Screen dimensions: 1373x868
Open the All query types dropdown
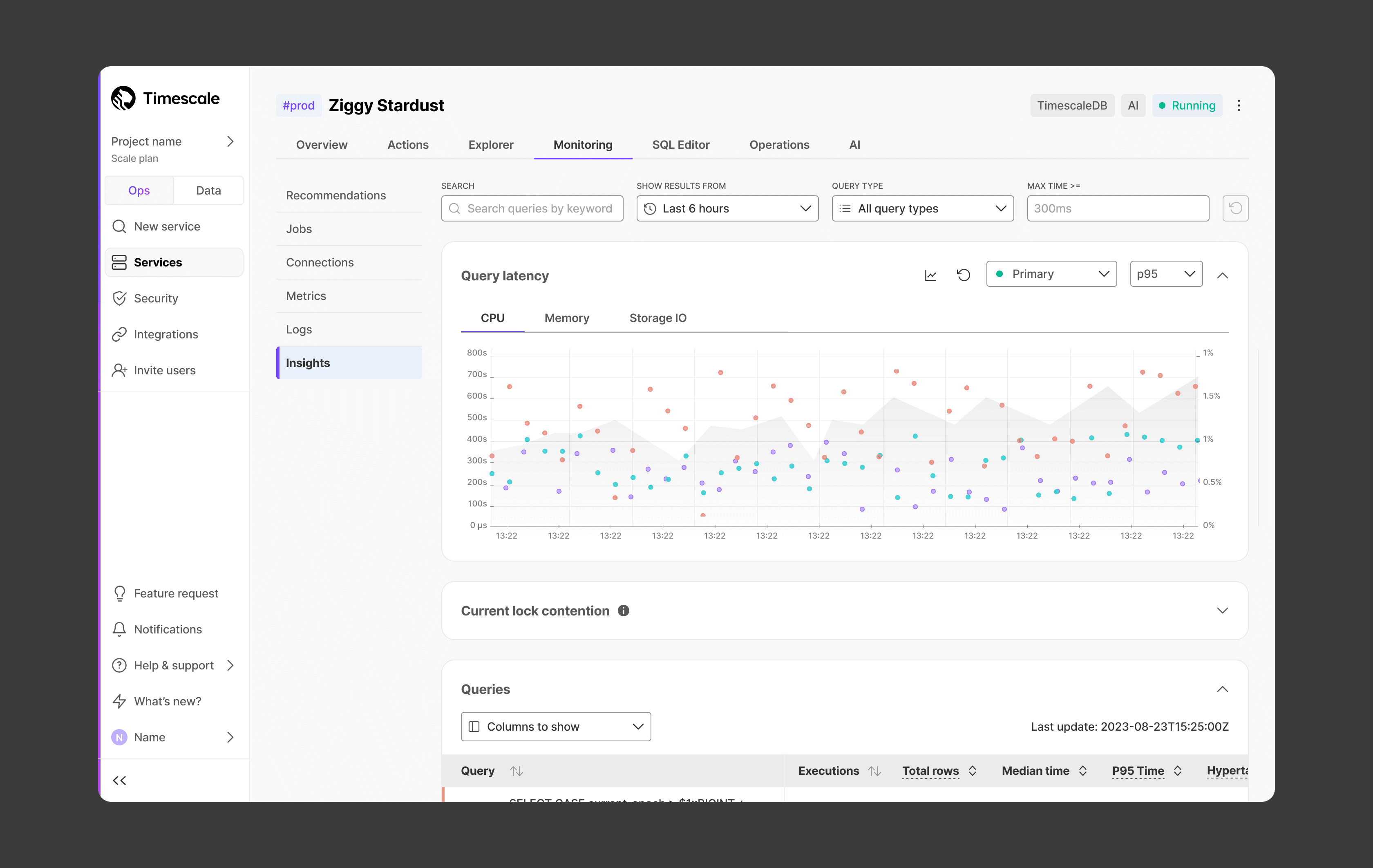[923, 209]
